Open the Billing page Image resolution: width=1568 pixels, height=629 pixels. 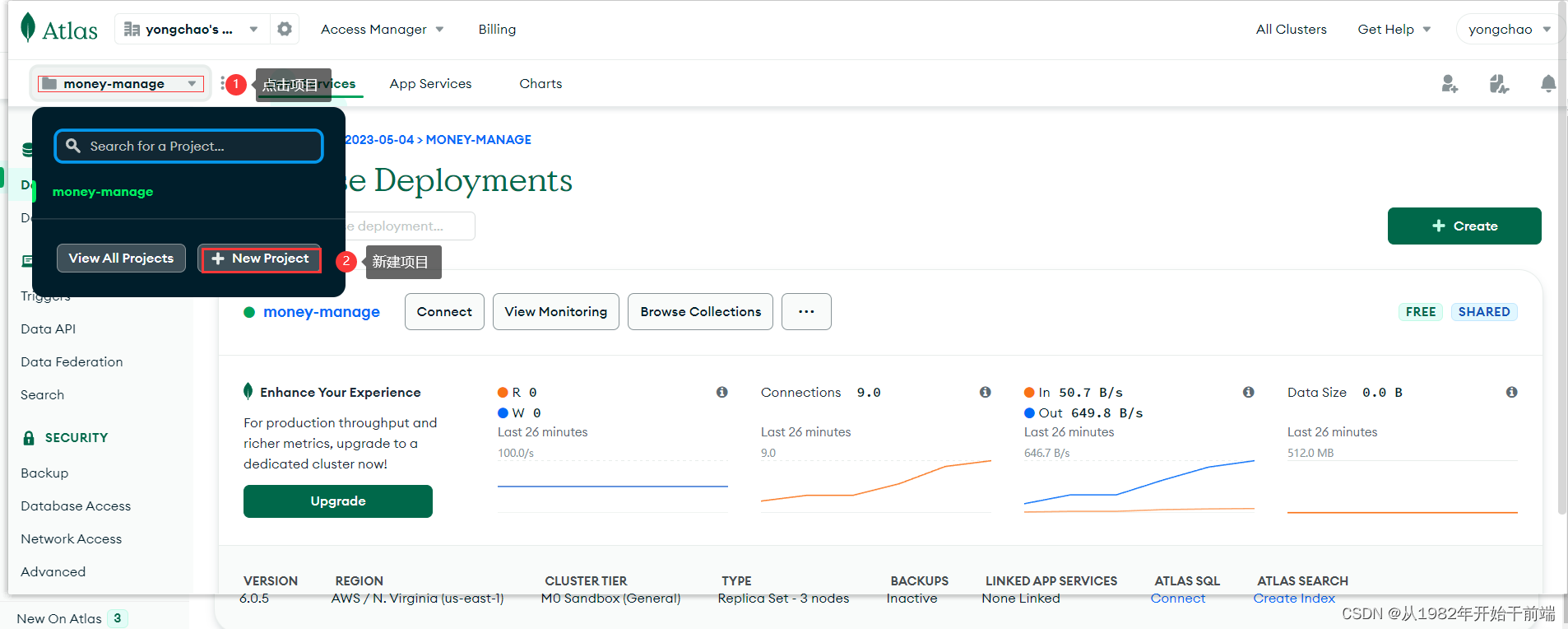click(x=497, y=29)
